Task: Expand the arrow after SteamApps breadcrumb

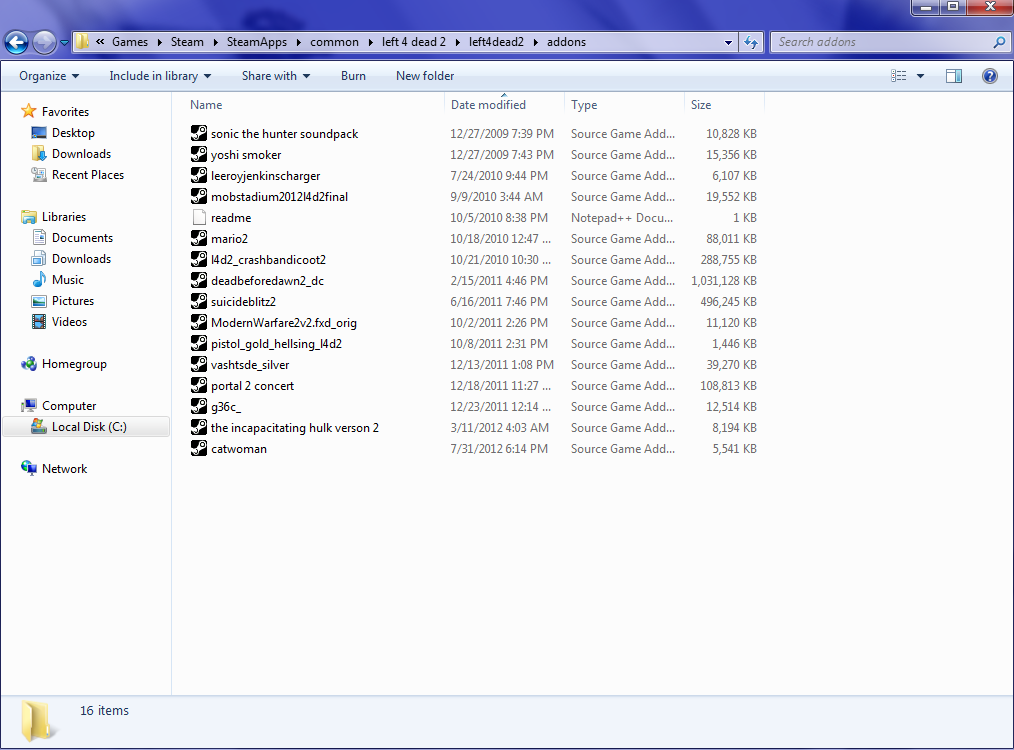Action: (299, 42)
